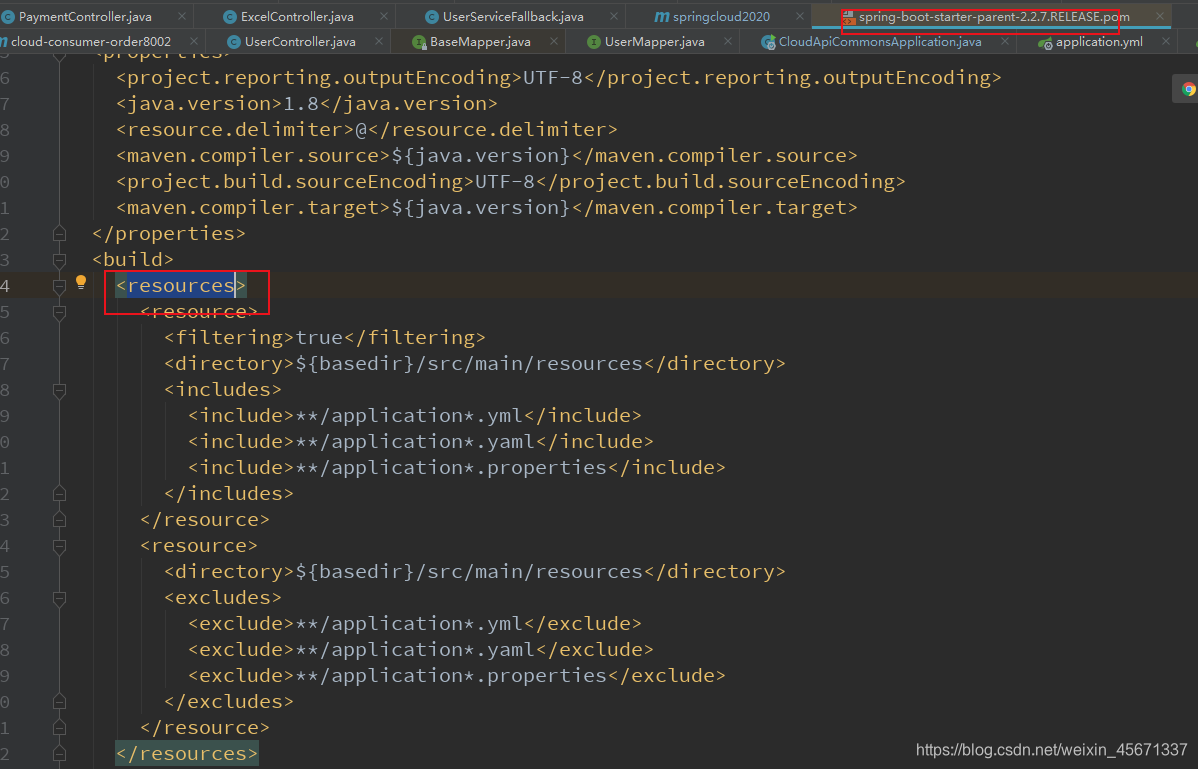Close the cloud-consumer-order8002 tab
Screen dimensions: 1198x769
193,41
